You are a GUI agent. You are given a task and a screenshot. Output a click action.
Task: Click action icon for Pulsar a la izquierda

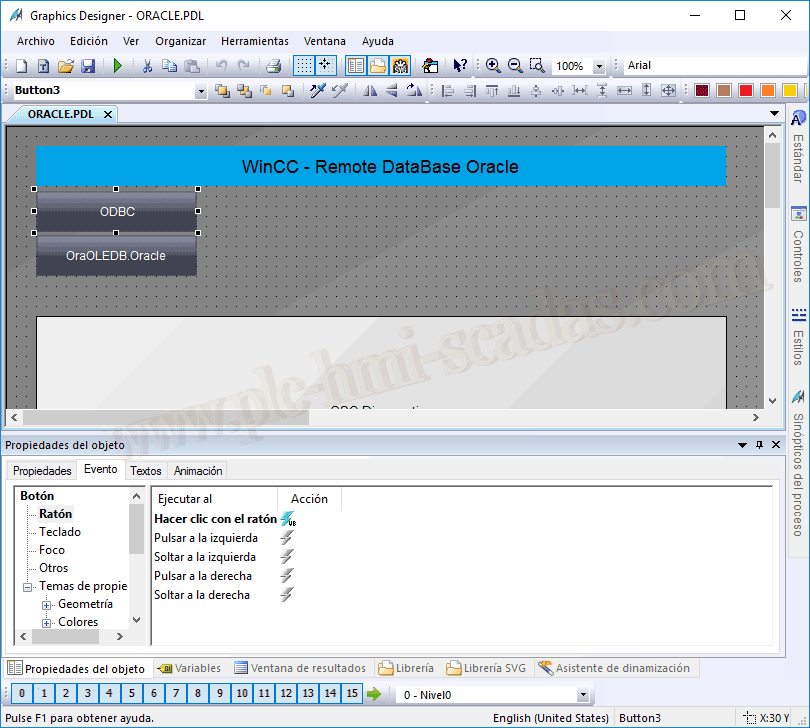coord(287,538)
